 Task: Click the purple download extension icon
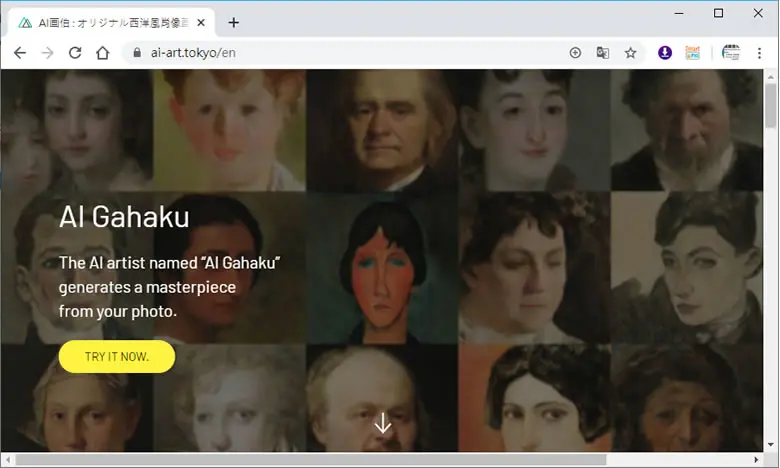tap(665, 52)
